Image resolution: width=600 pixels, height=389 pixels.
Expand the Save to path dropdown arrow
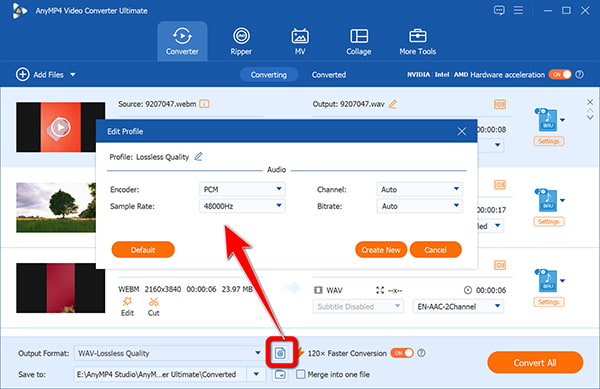(256, 374)
